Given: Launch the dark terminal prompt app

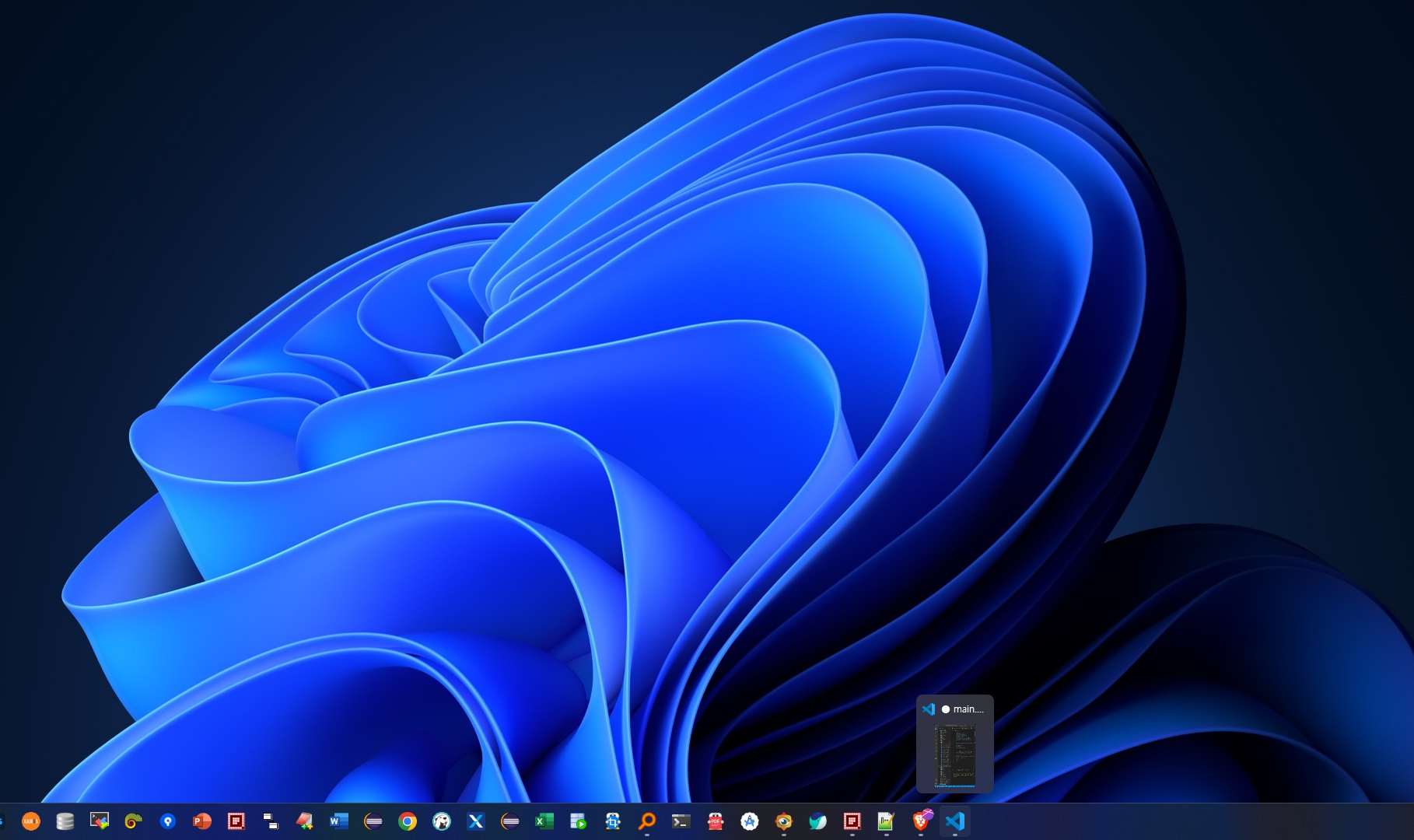Looking at the screenshot, I should [681, 821].
